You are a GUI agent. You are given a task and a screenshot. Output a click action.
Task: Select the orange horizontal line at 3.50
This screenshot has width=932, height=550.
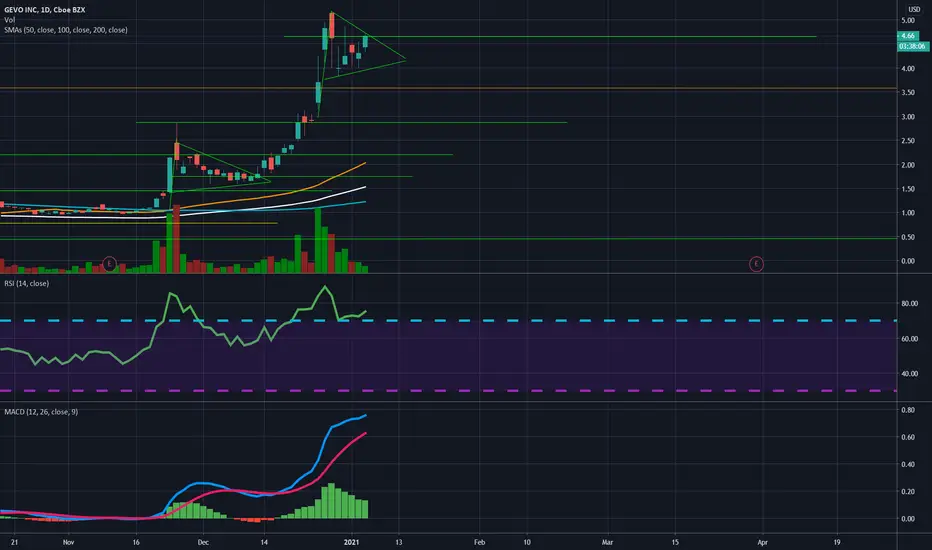448,88
